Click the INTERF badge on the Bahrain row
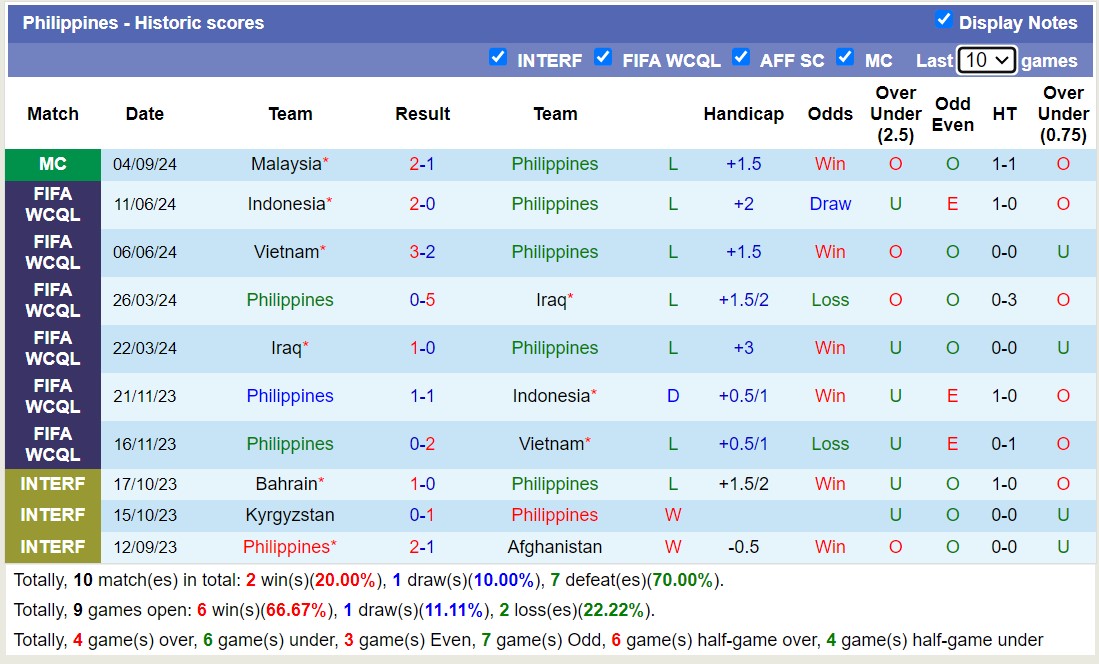The width and height of the screenshot is (1099, 664). 52,483
